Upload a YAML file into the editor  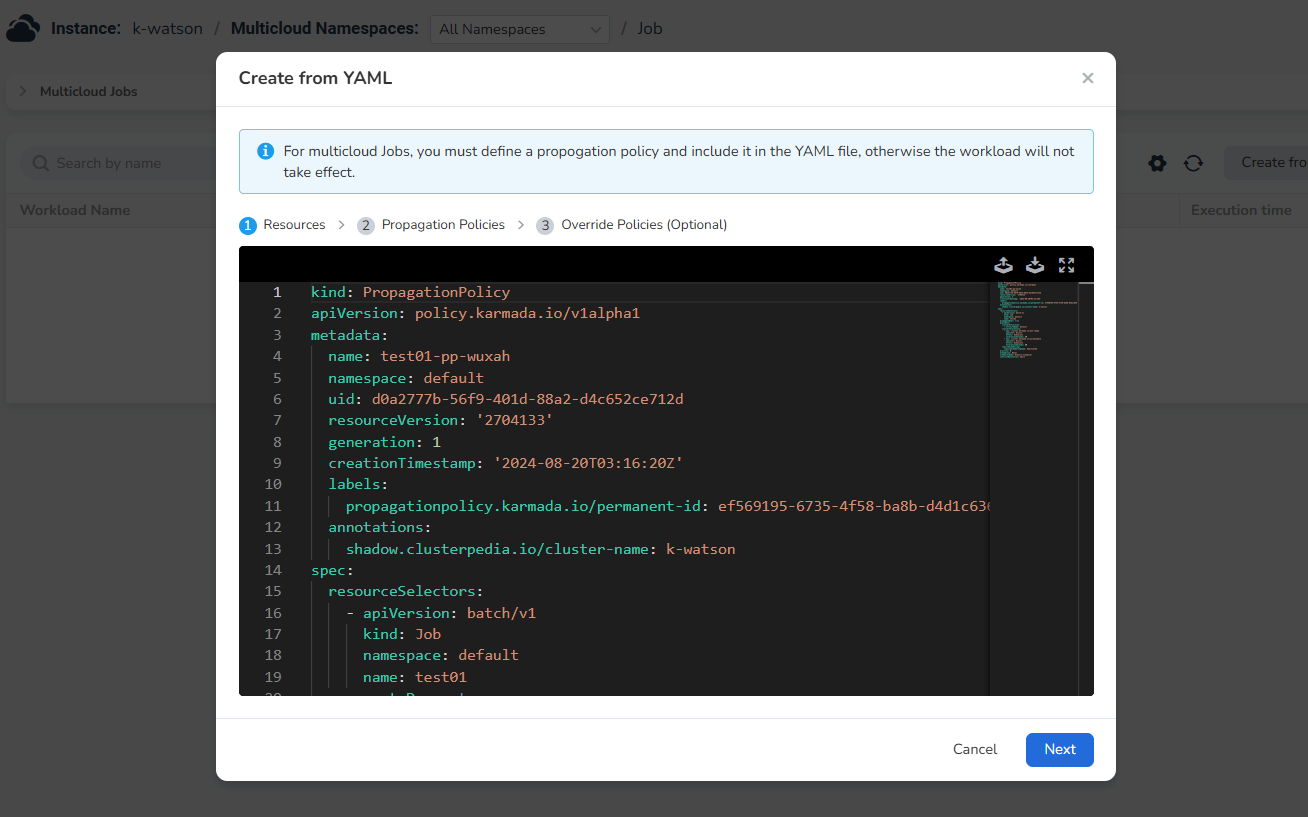tap(1003, 265)
